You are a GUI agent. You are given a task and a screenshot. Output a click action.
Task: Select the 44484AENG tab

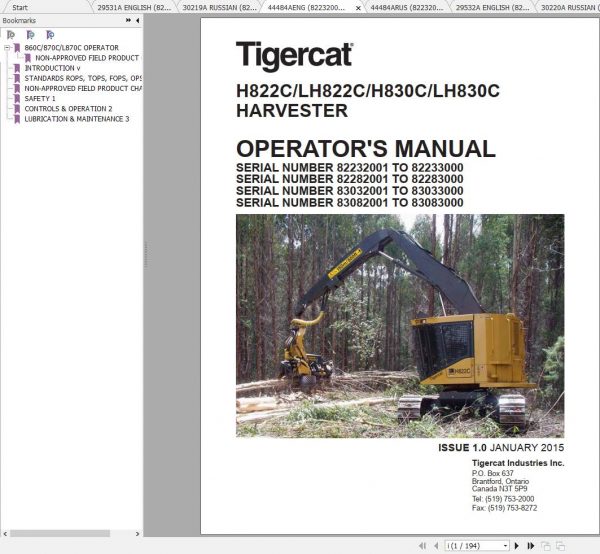coord(306,7)
